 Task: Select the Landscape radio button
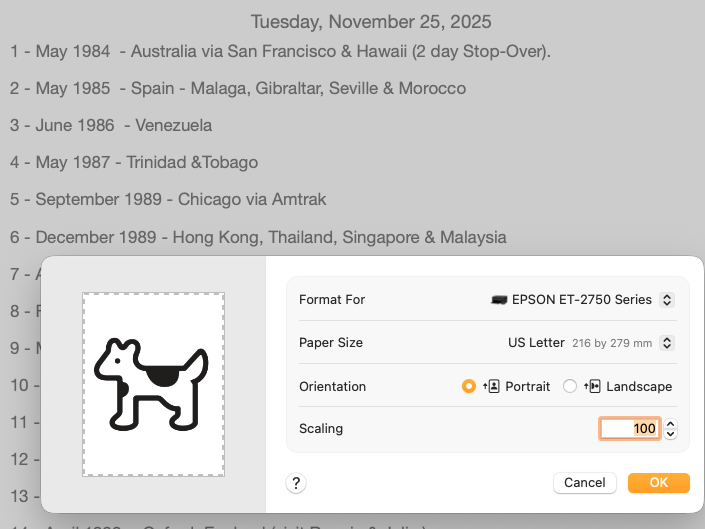[x=570, y=386]
